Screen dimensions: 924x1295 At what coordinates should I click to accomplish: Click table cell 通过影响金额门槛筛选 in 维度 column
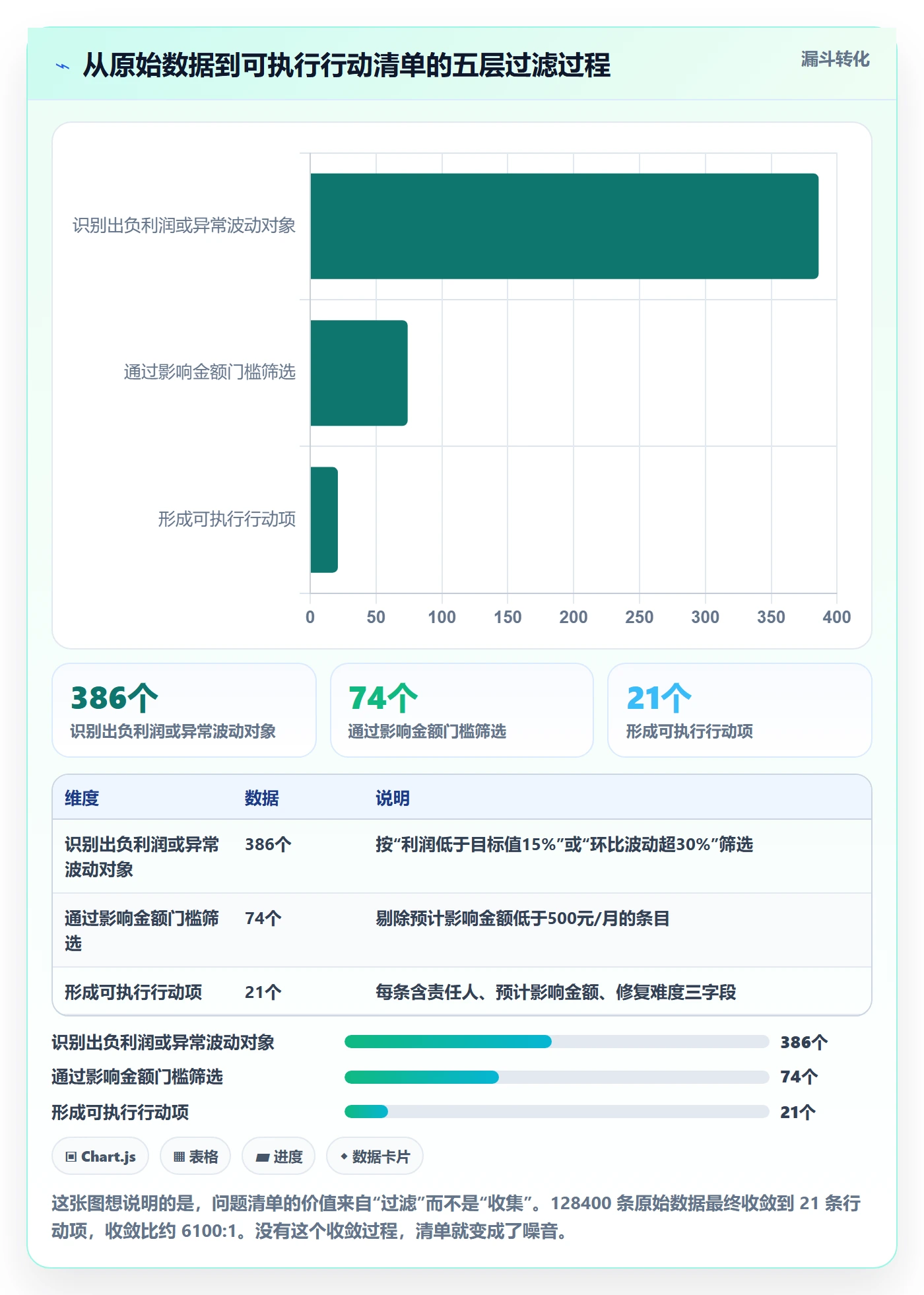[142, 931]
